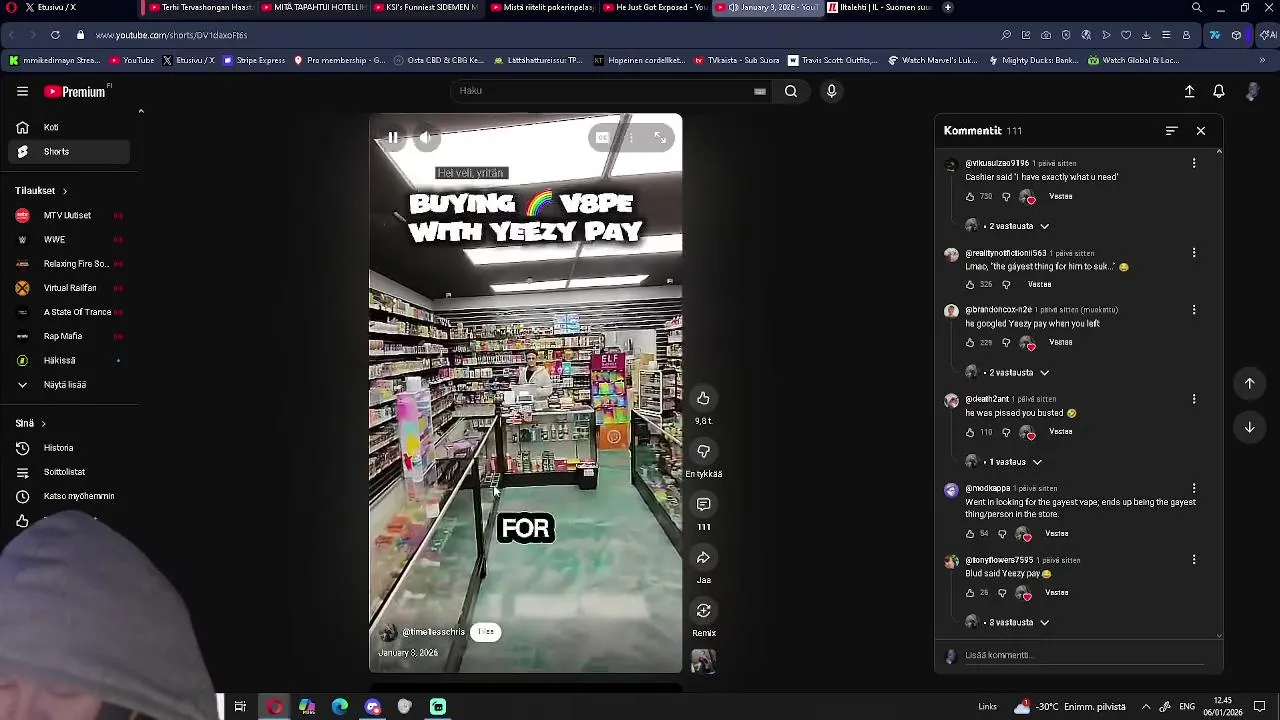
Task: Reply (Vastaa) to @vikusulzao9196's comment
Action: 1060,197
